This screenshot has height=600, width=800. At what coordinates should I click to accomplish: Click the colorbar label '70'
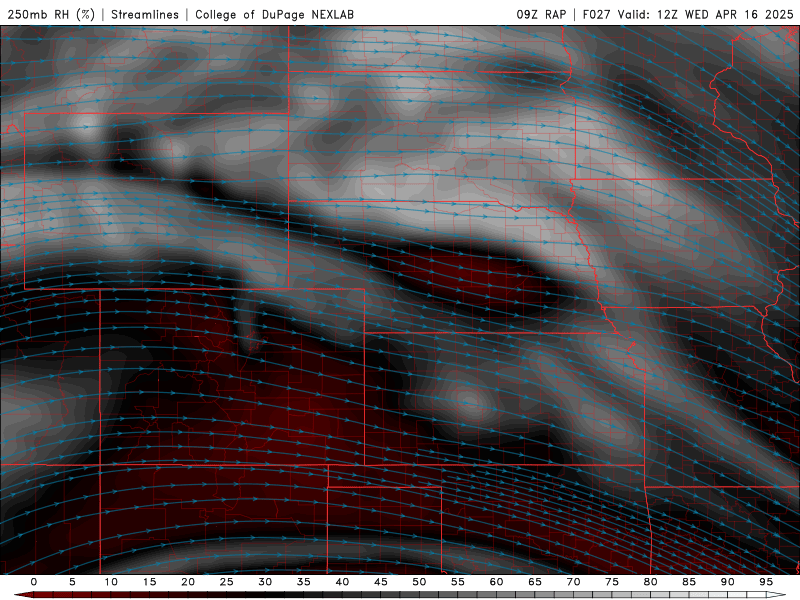pyautogui.click(x=573, y=582)
